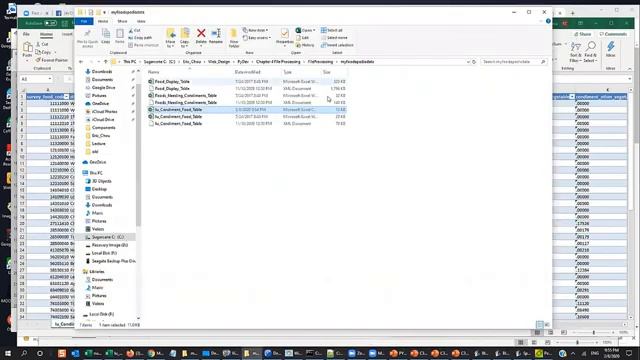
Task: Switch to the Share ribbon tab
Action: pyautogui.click(x=122, y=21)
